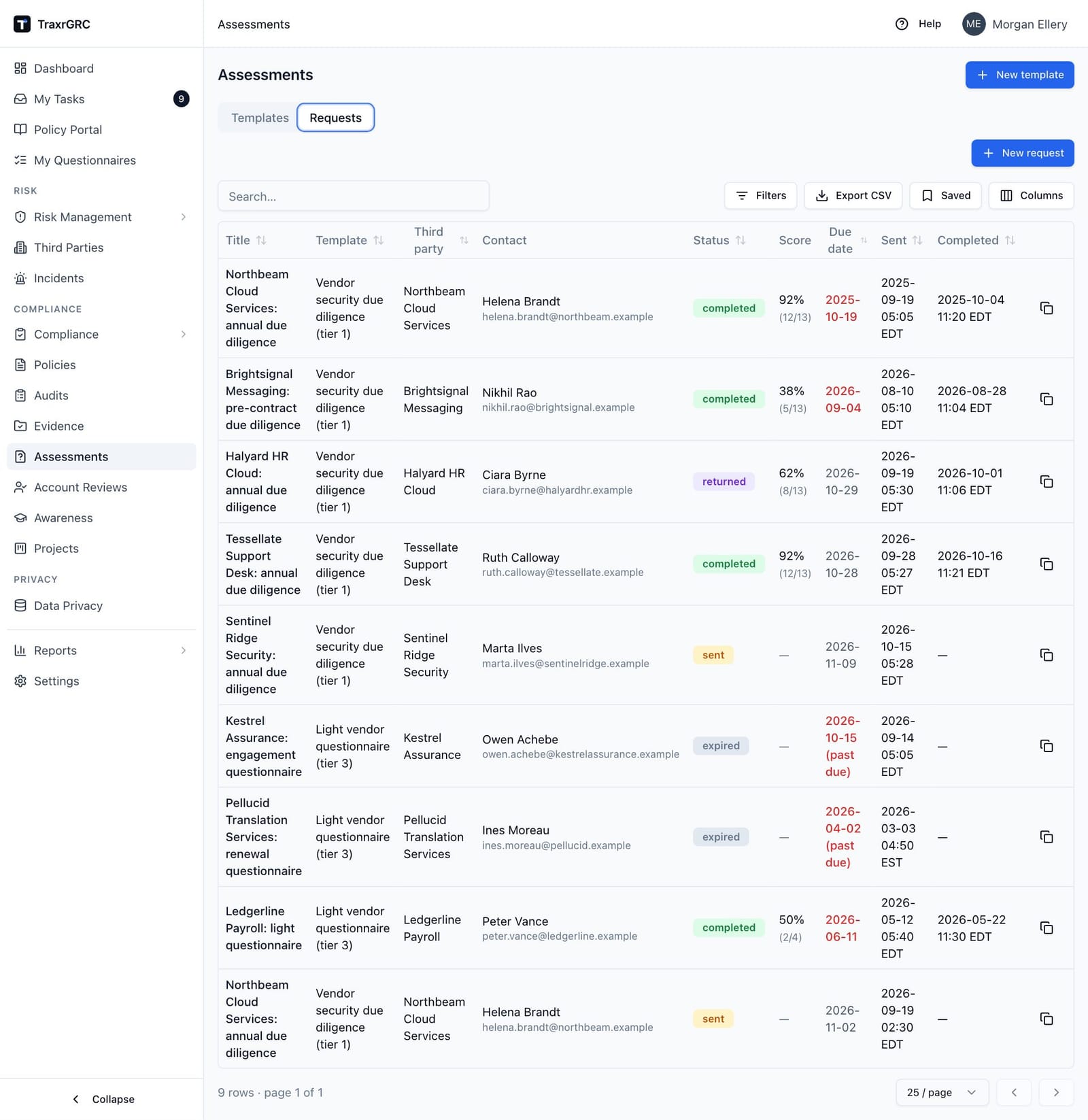Image resolution: width=1088 pixels, height=1120 pixels.
Task: Click the New request button
Action: point(1022,153)
